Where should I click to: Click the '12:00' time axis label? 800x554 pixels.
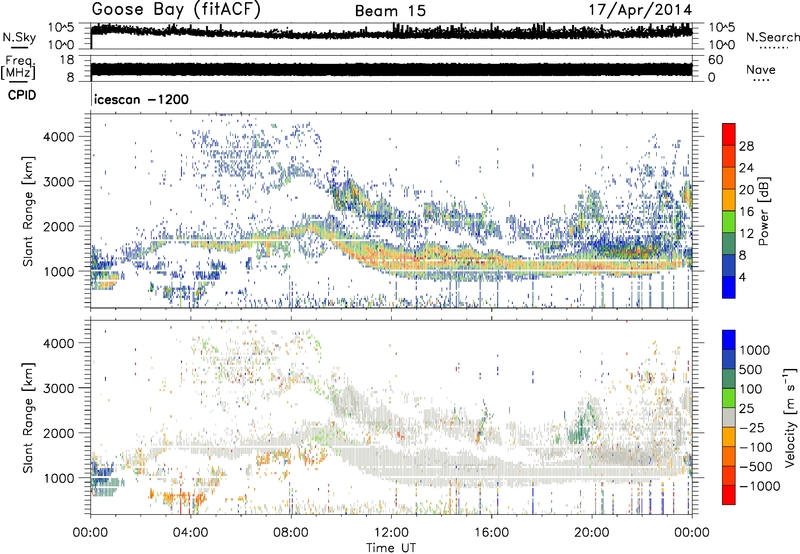(391, 533)
